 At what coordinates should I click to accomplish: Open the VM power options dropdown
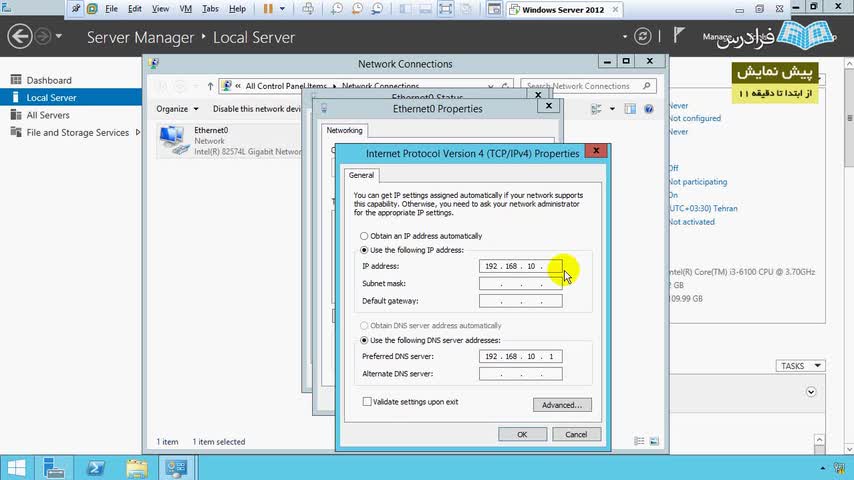point(282,9)
